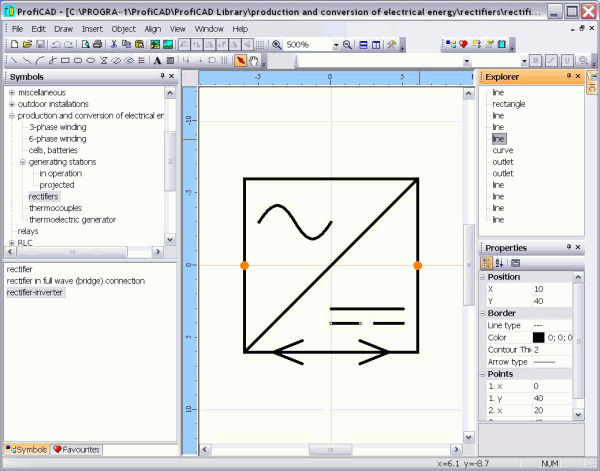
Task: Select 'rectangle' in the Explorer list
Action: pos(509,104)
